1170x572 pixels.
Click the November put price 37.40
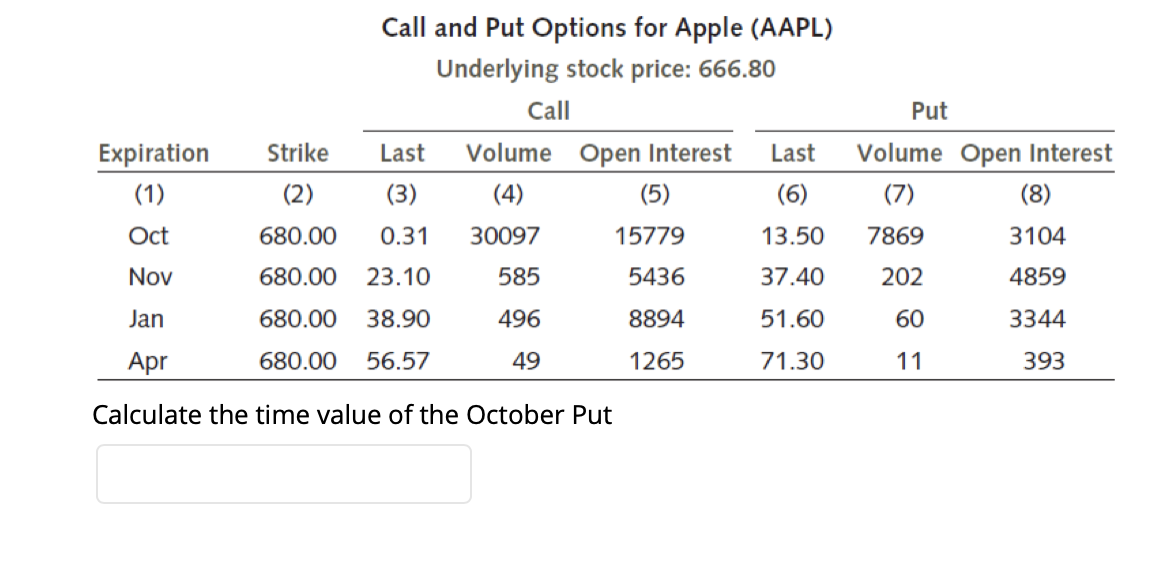792,278
